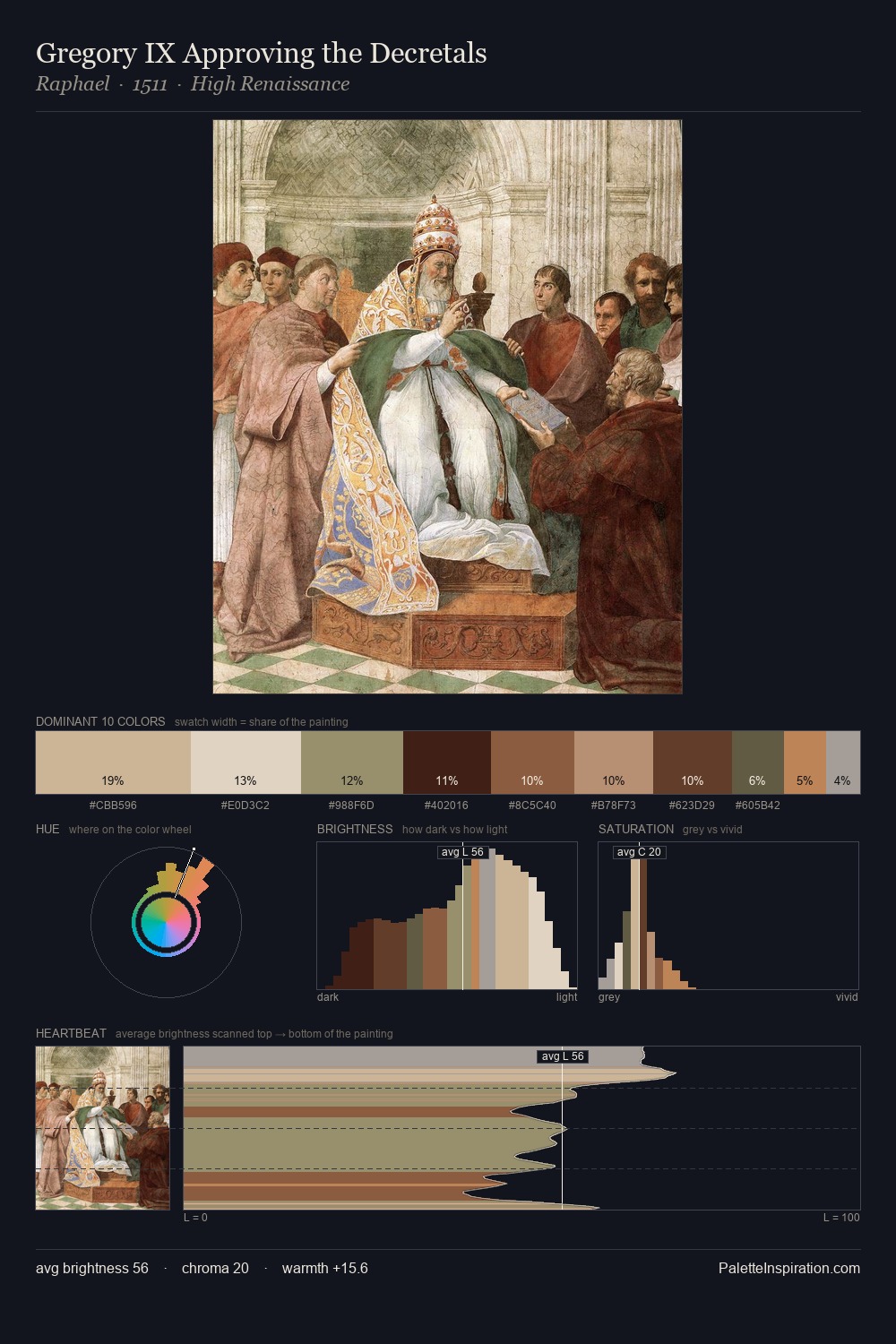Screen dimensions: 896x1344
Task: Click the 6% swatch #605B42
Action: pos(758,762)
